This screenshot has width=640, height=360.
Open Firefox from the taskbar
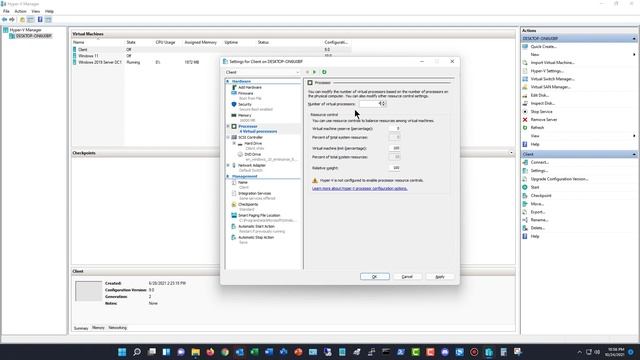coord(210,352)
